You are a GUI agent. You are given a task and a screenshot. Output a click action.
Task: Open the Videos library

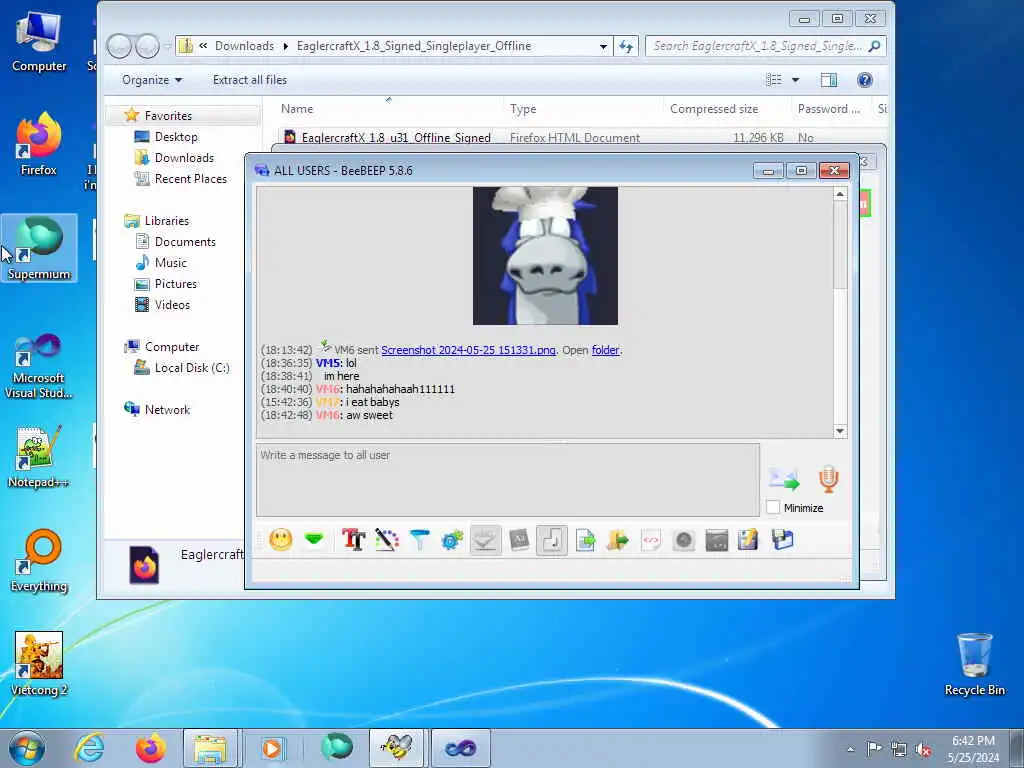[172, 305]
